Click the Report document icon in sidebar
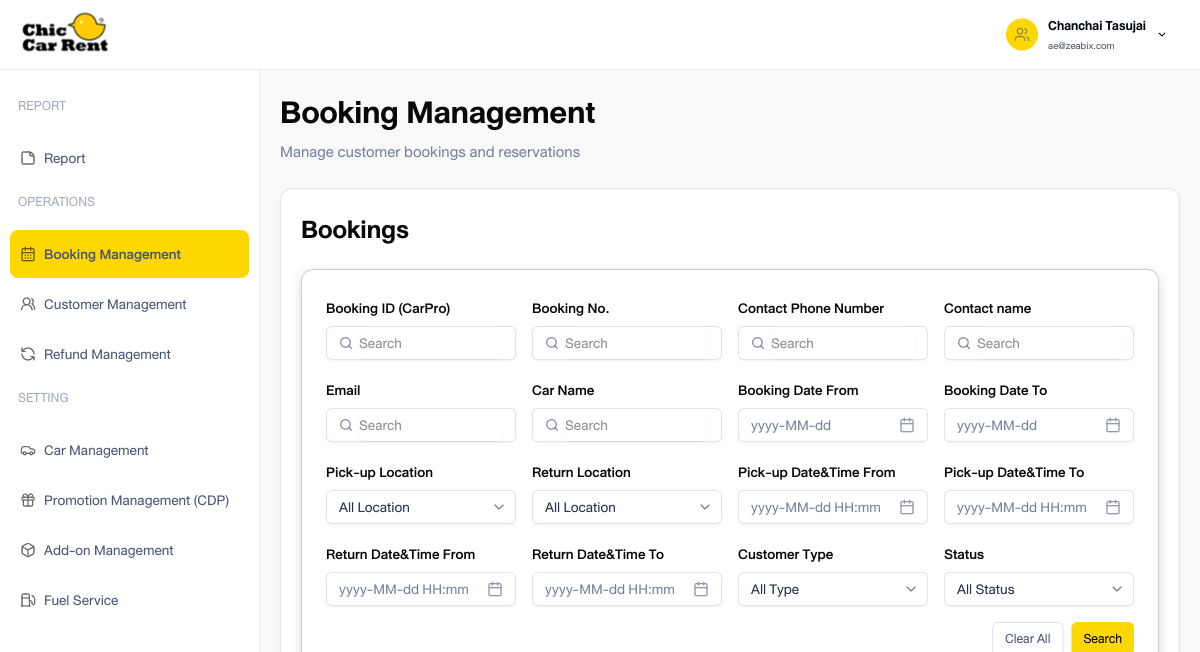This screenshot has width=1200, height=652. [x=28, y=158]
